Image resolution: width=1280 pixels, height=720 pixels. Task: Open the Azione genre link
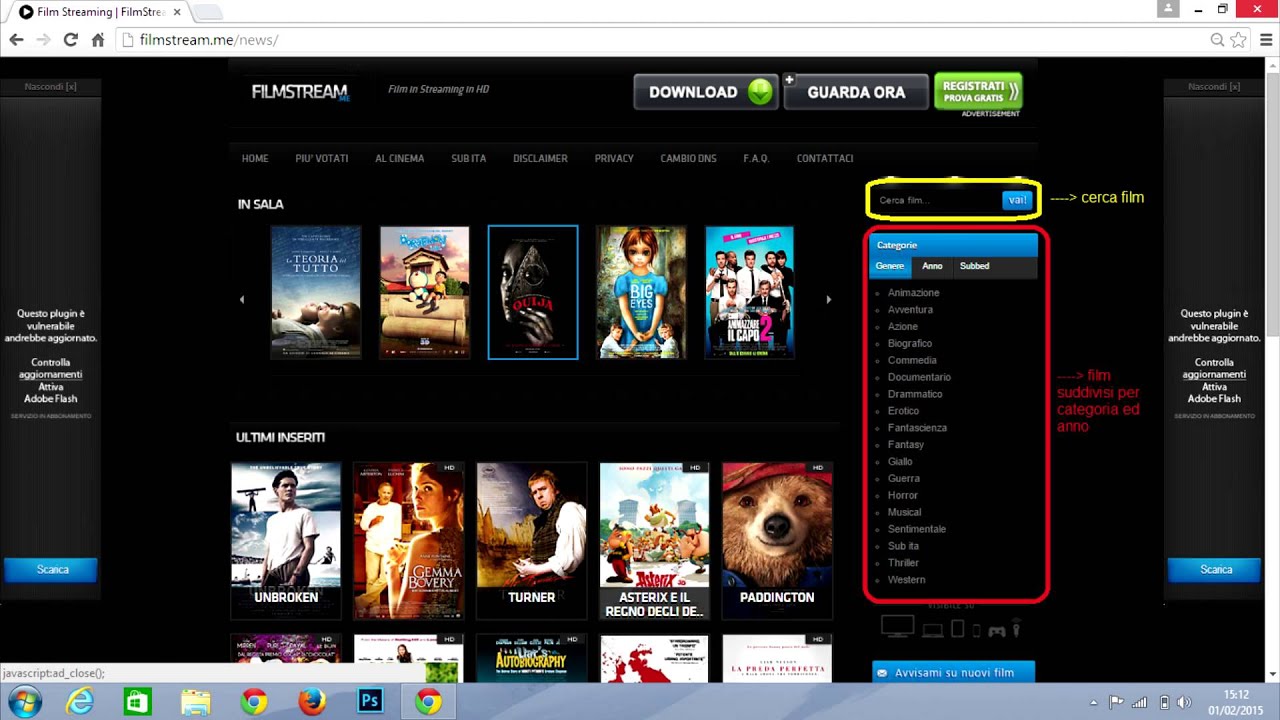tap(902, 327)
